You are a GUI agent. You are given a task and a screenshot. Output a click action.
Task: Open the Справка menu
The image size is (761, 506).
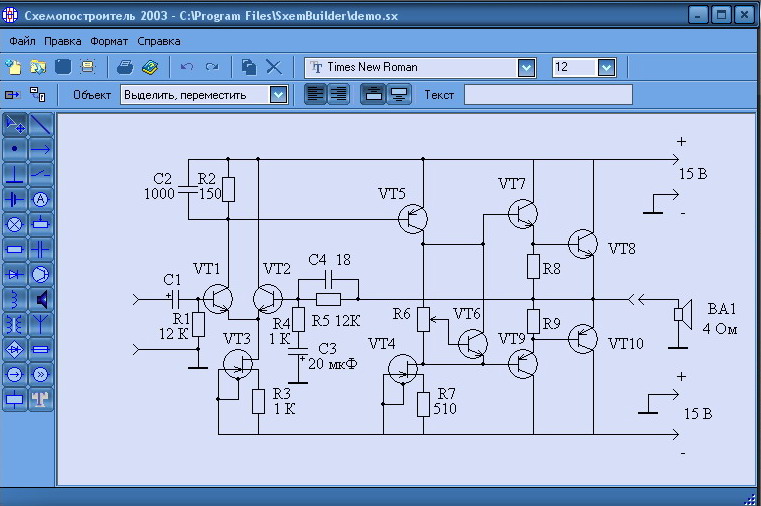coord(159,41)
